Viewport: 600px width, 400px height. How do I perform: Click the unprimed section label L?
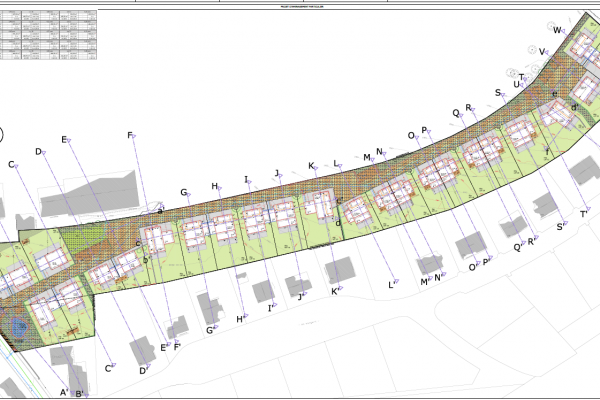click(336, 163)
